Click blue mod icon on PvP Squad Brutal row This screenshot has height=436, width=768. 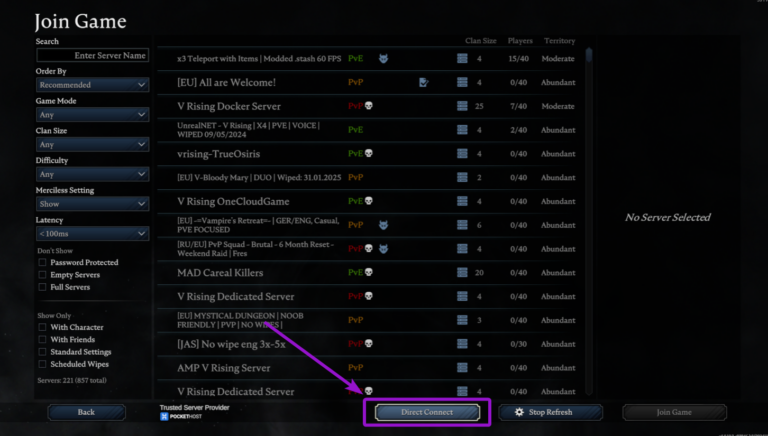(x=384, y=249)
